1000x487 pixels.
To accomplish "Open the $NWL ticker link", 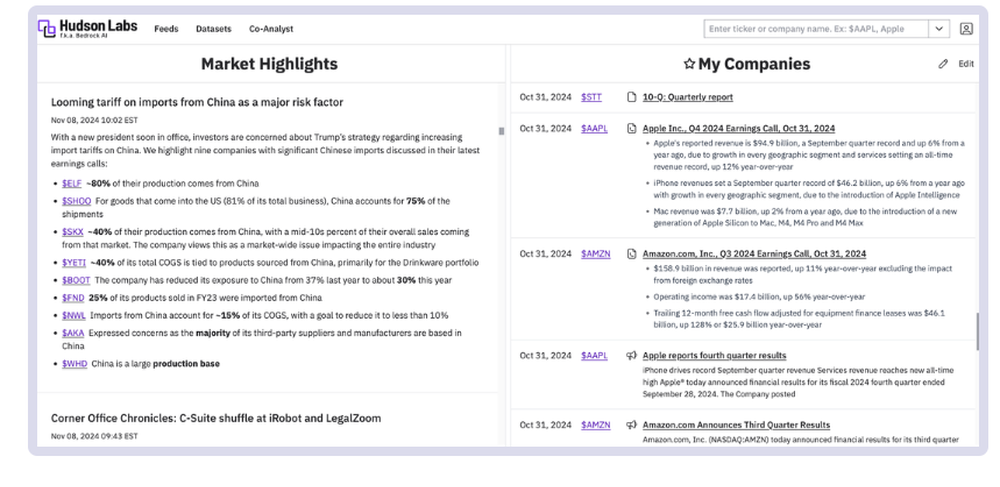I will (73, 315).
